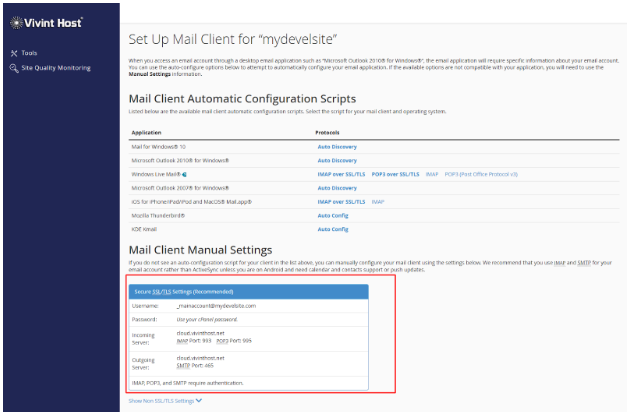Click Auto Config for KDE Kmail
Image resolution: width=632 pixels, height=414 pixels.
(x=331, y=229)
